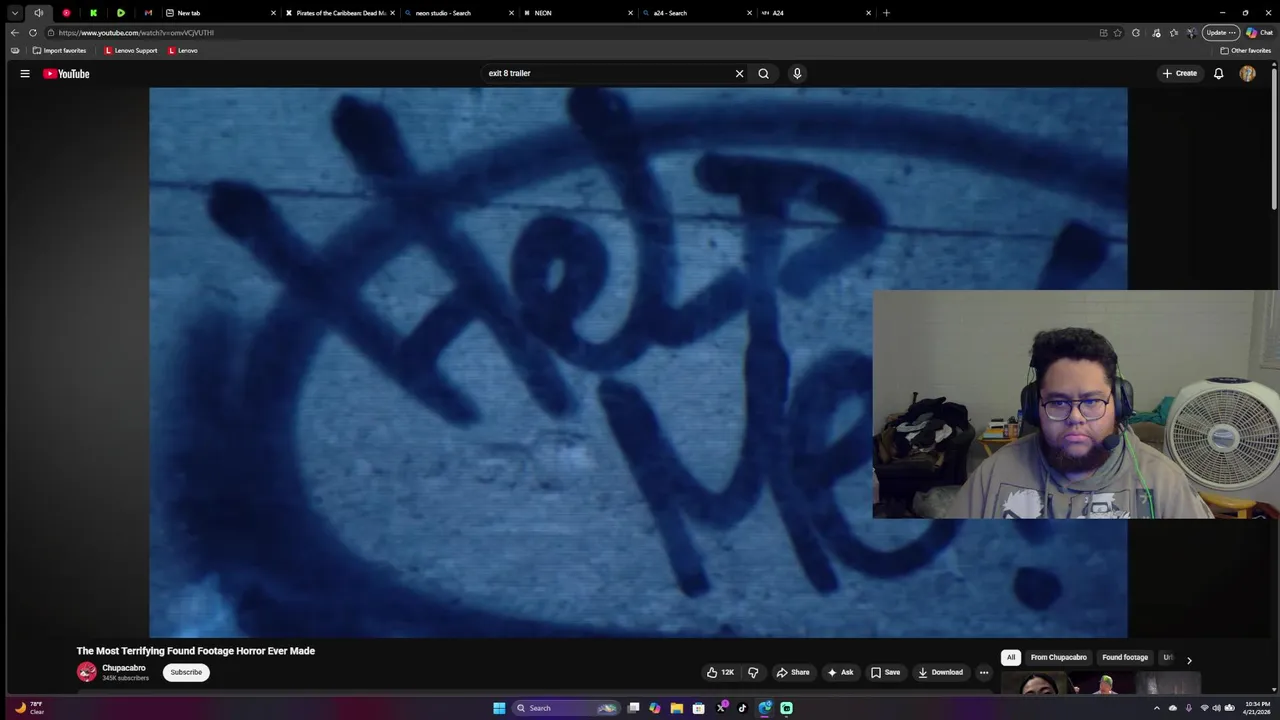Open a new browser tab

click(886, 13)
